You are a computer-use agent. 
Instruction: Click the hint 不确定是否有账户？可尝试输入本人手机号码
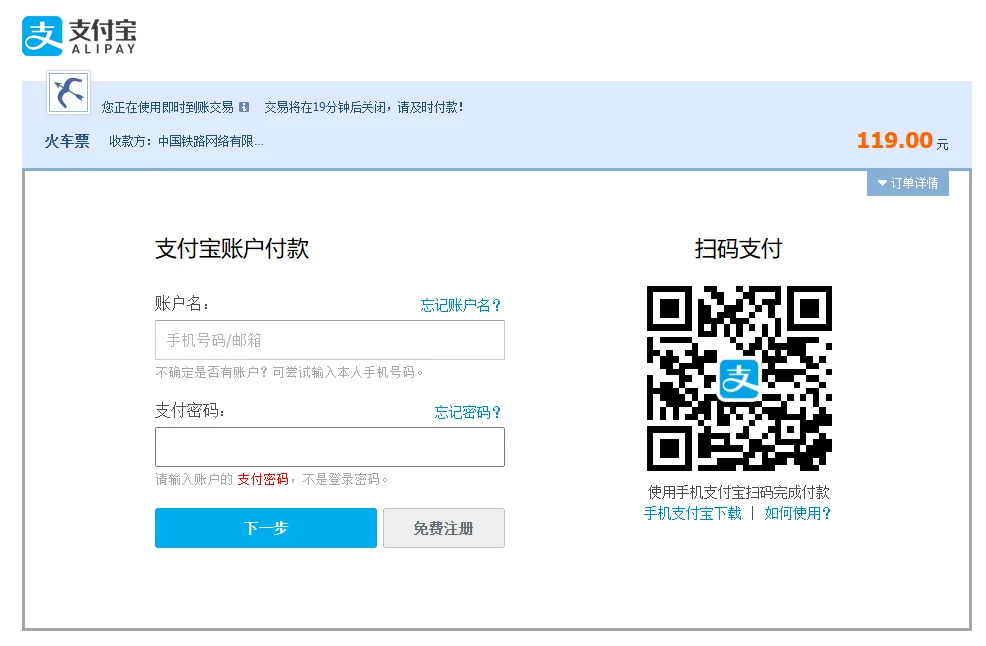click(289, 372)
